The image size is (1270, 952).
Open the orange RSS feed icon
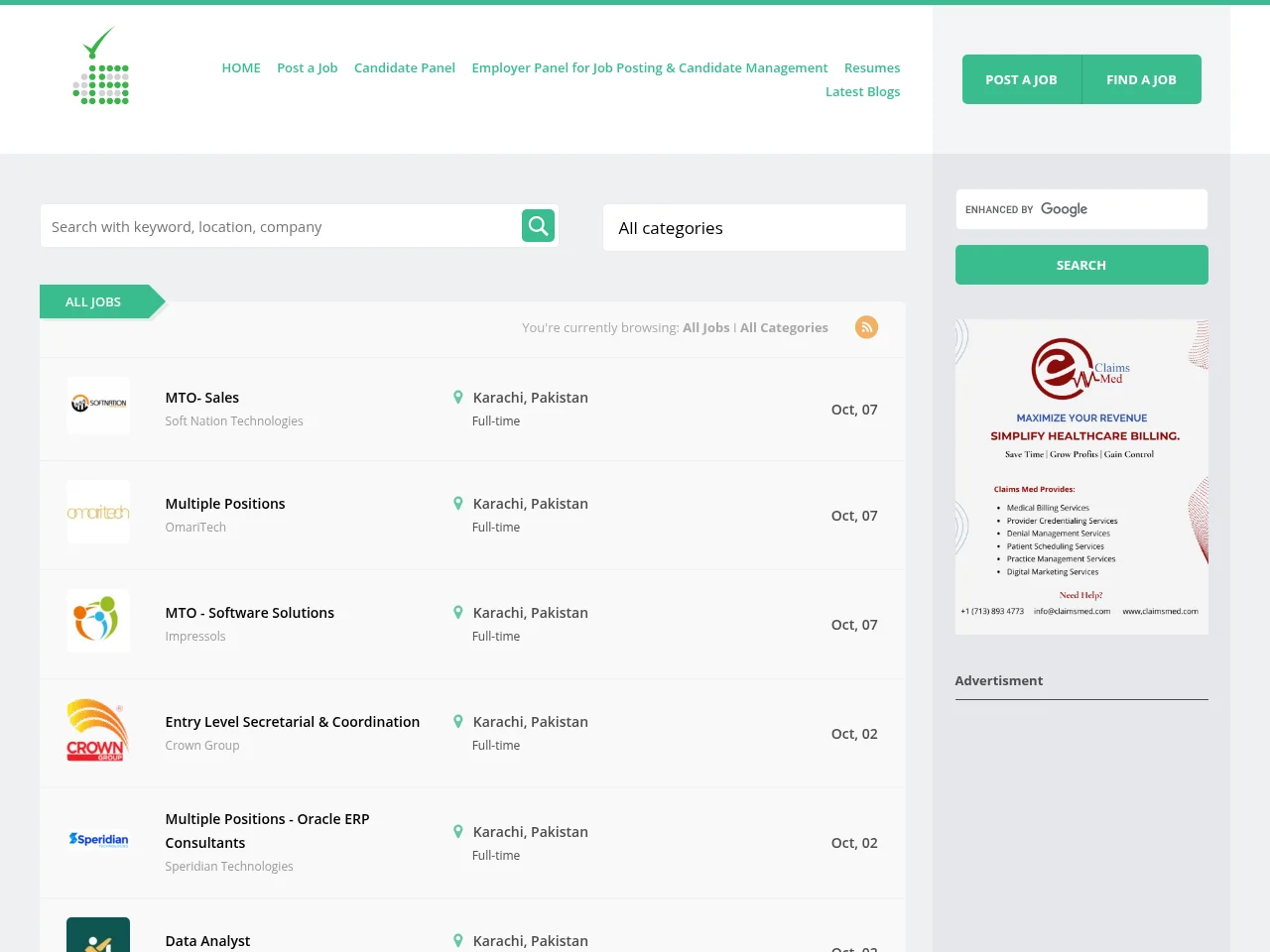click(866, 327)
